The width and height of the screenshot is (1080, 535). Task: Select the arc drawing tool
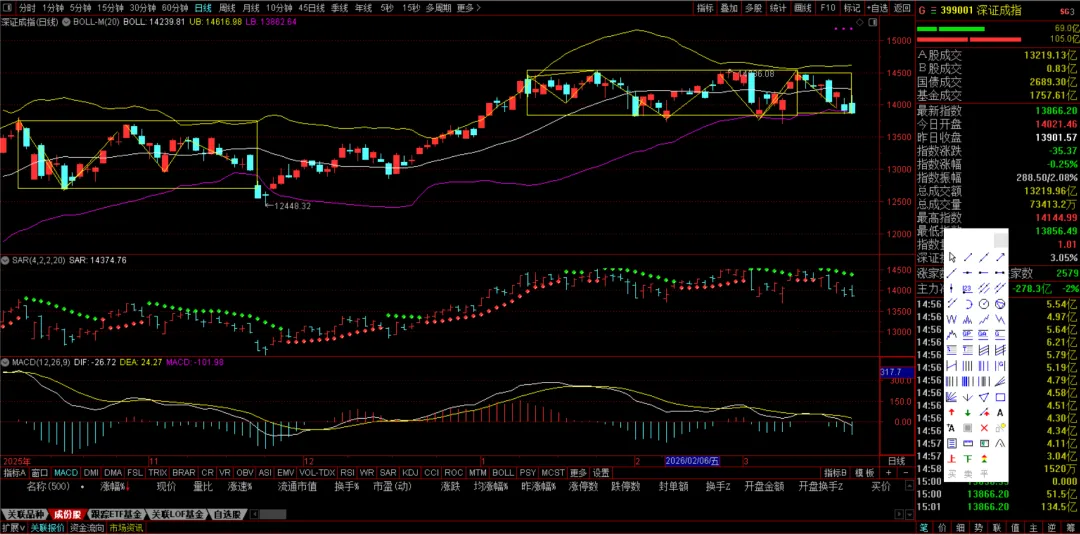pos(968,304)
